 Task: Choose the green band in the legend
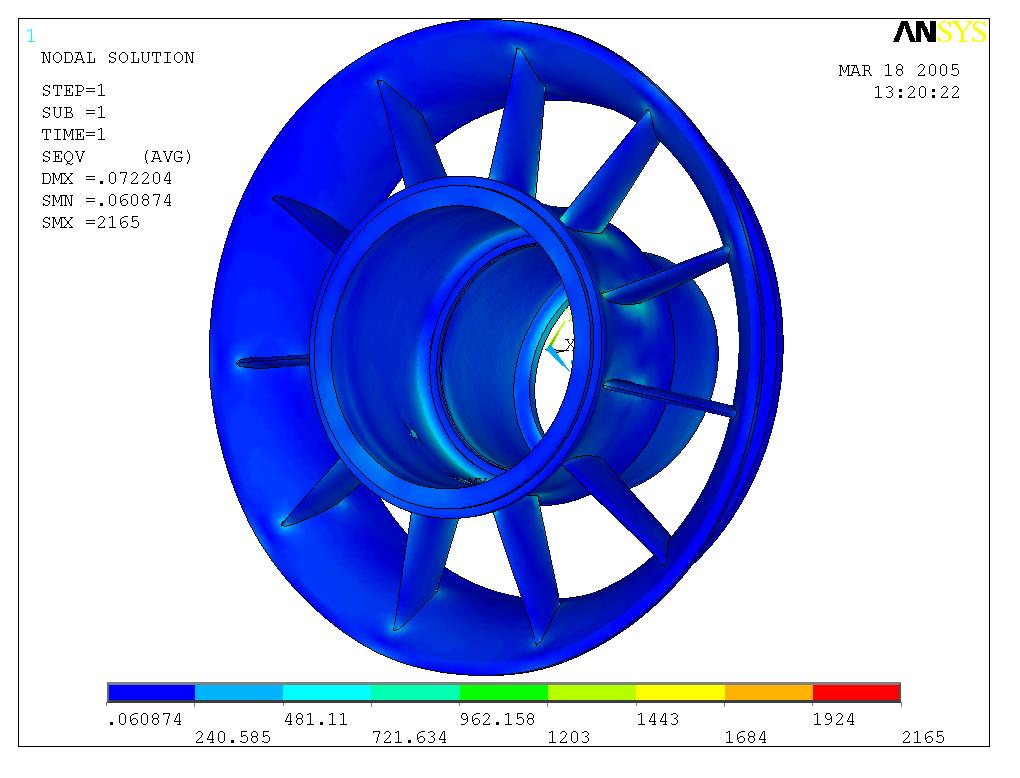[503, 692]
